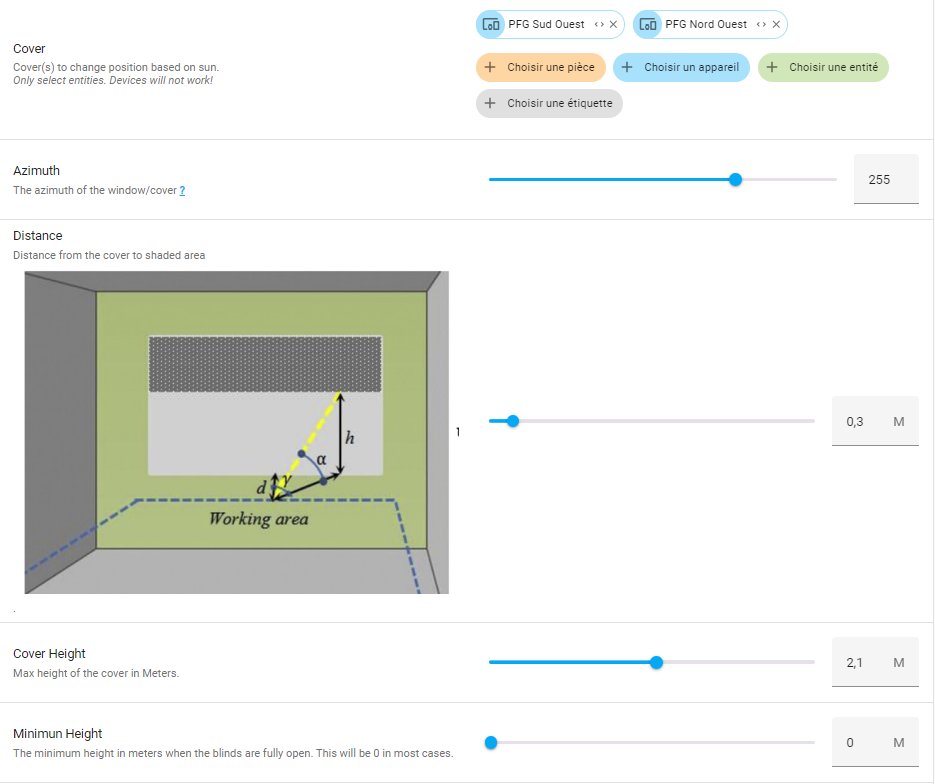Click plus icon on Choisir une étiquette

point(490,103)
